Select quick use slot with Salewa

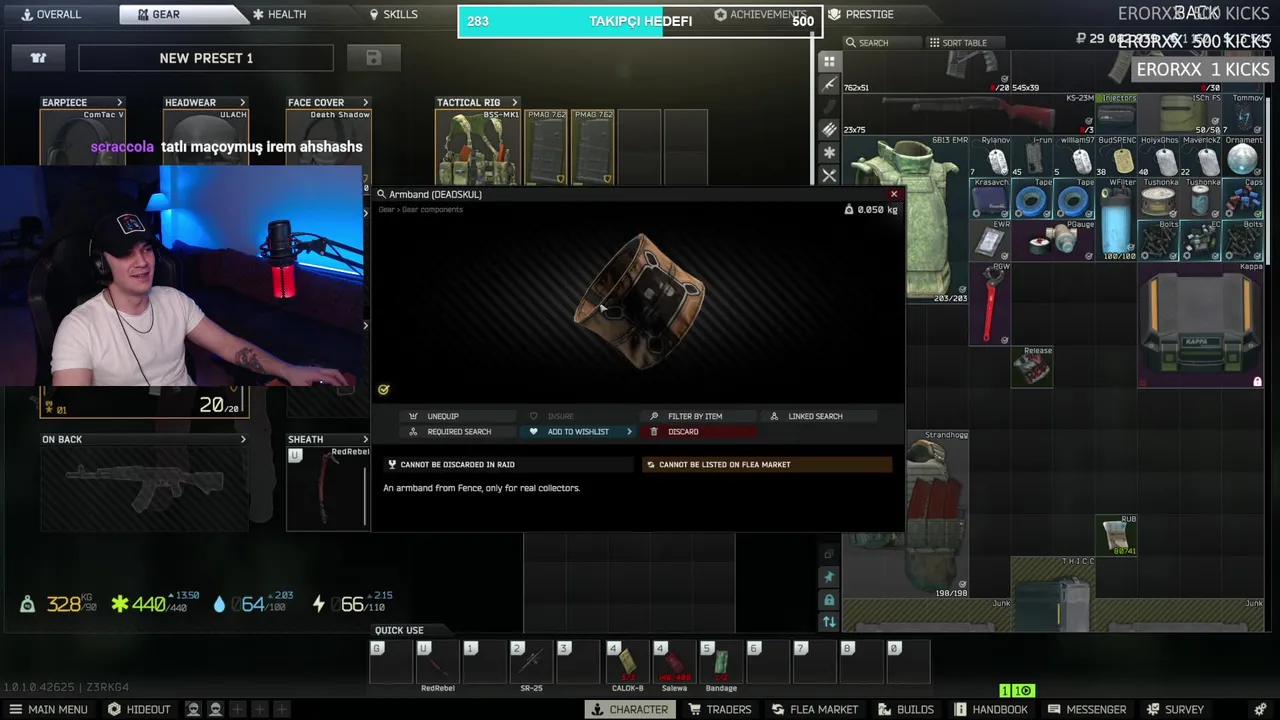[674, 662]
